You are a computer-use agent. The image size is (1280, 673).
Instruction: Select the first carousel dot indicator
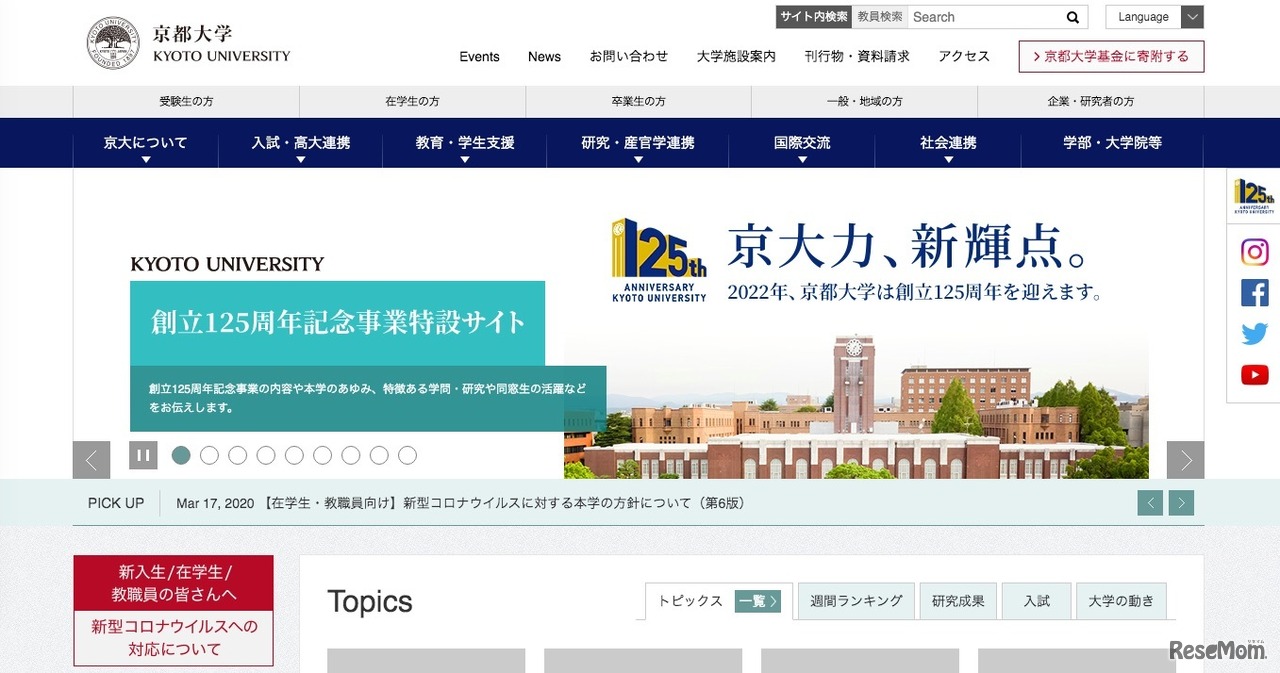pos(181,455)
